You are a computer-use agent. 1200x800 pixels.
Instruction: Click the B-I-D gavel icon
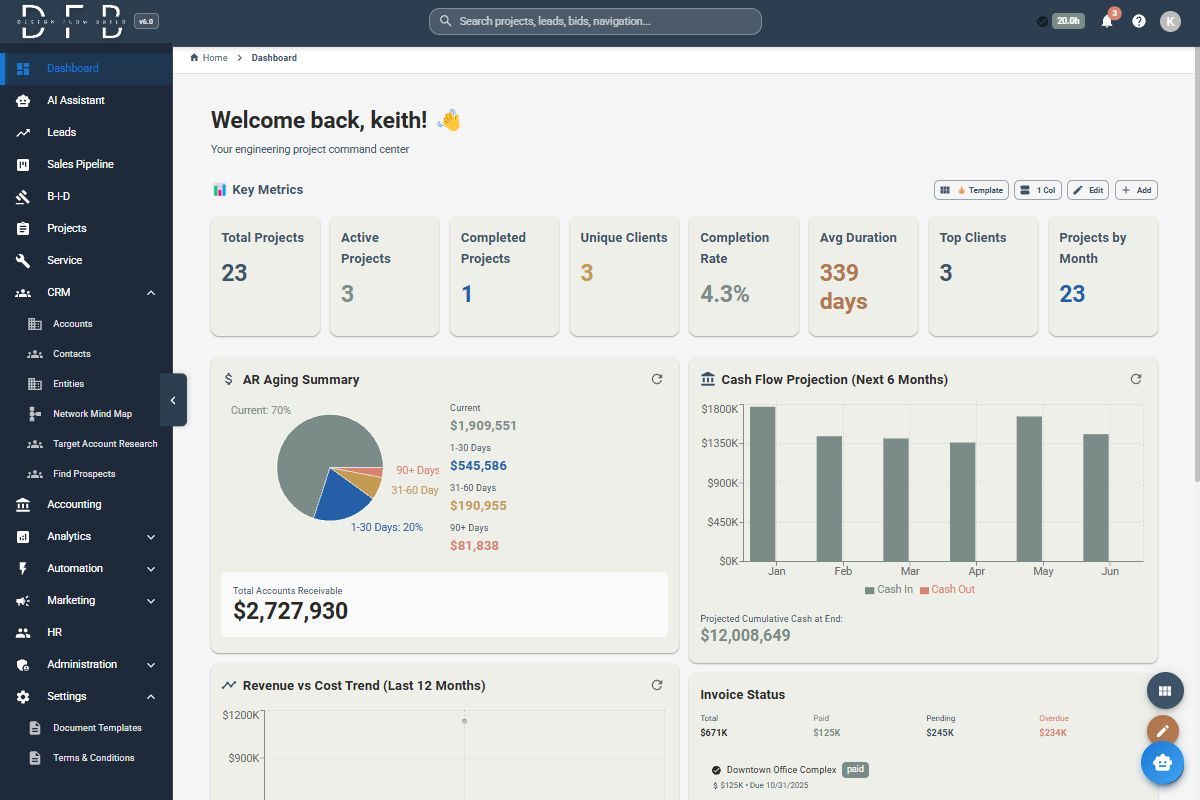23,196
